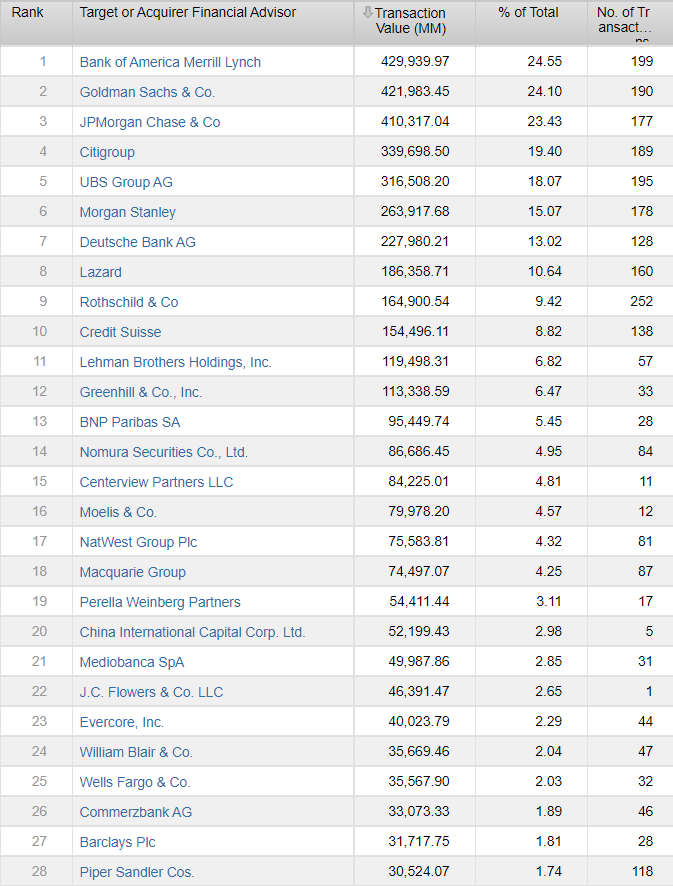The width and height of the screenshot is (673, 886).
Task: Select J.C. Flowers & Co. LLC
Action: [x=151, y=692]
